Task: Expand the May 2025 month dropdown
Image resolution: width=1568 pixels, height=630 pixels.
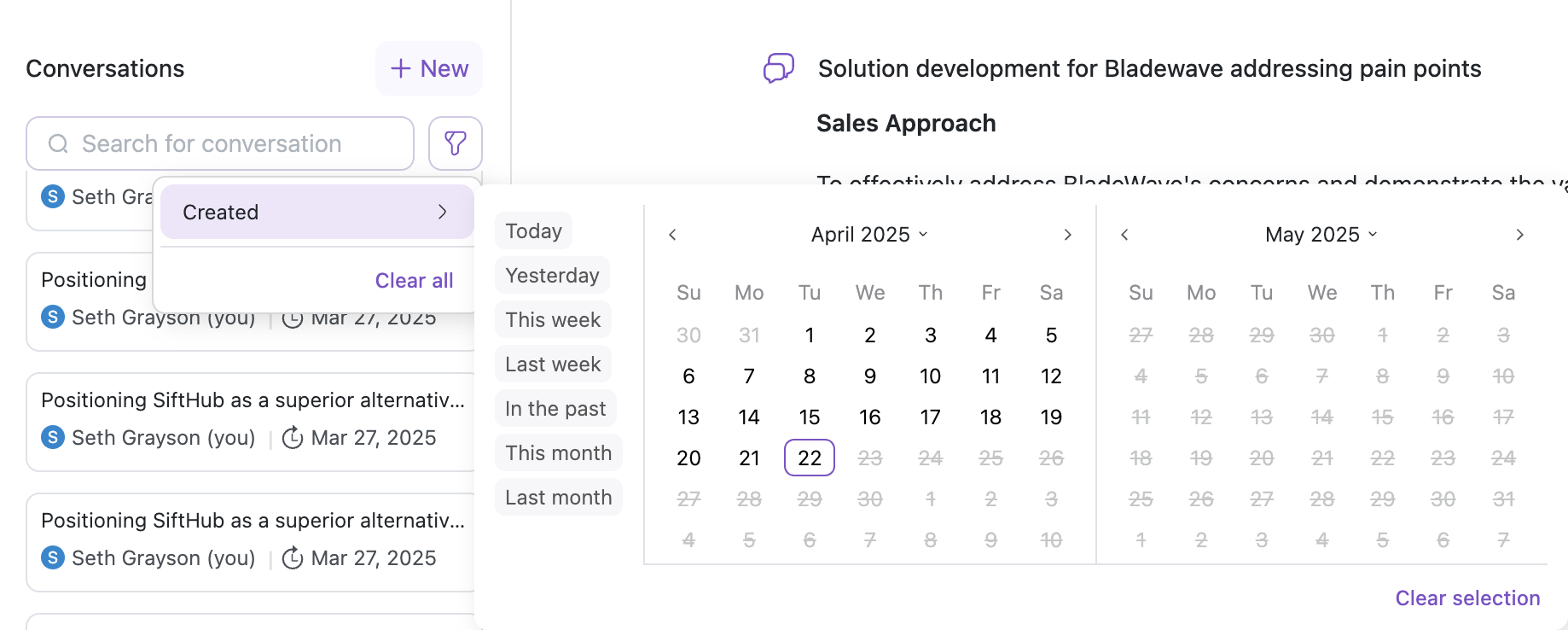Action: pyautogui.click(x=1321, y=235)
